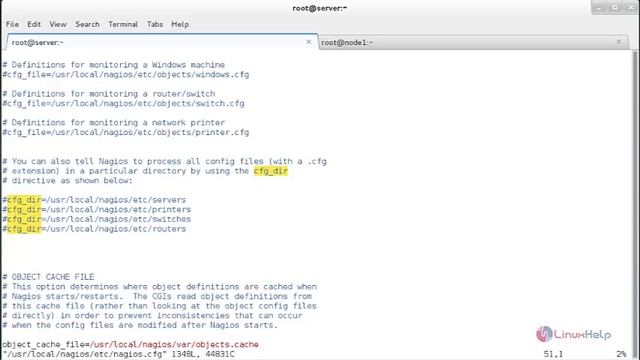The height and width of the screenshot is (360, 640).
Task: Open the Terminal menu
Action: click(x=123, y=24)
